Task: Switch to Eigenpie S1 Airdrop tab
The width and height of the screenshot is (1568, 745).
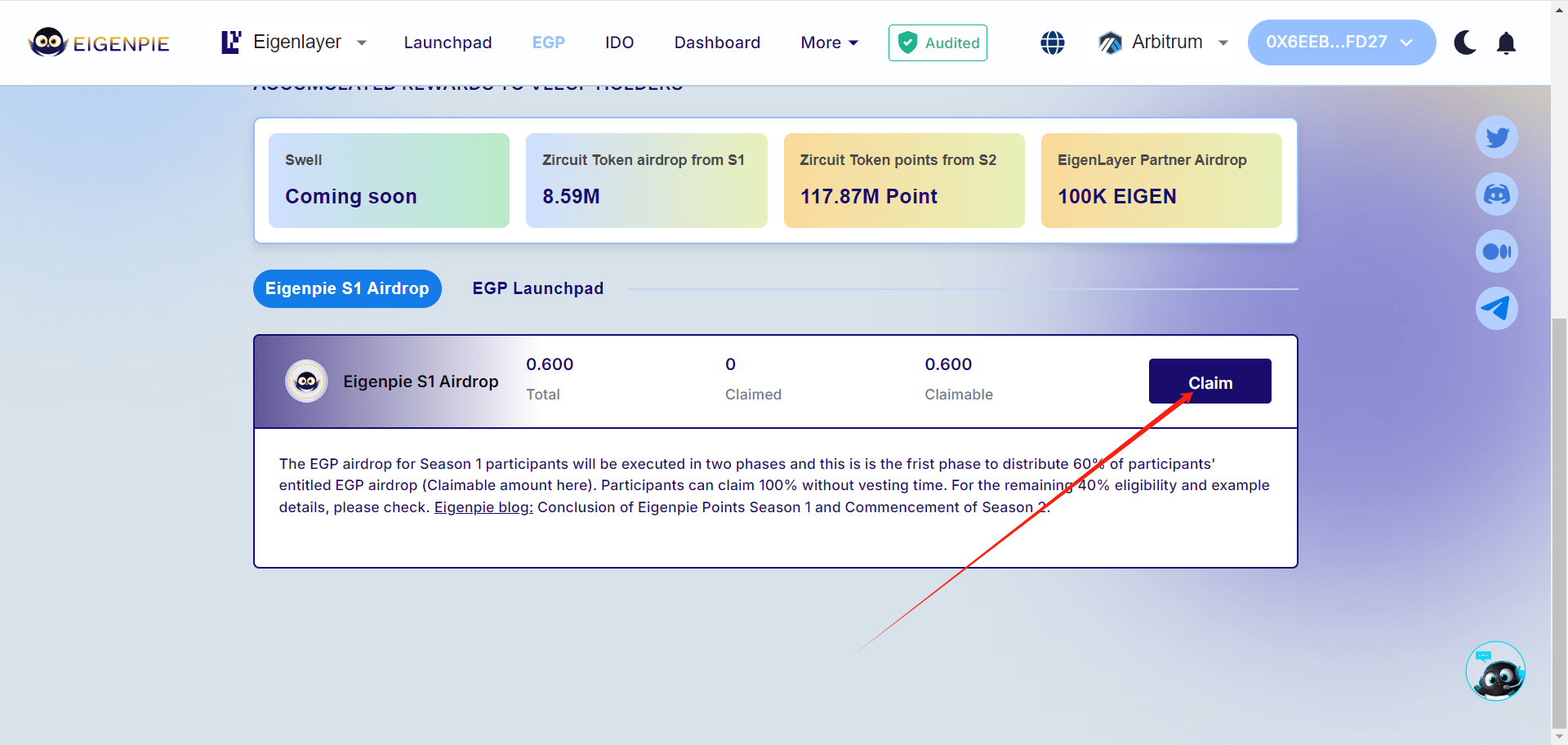Action: pyautogui.click(x=347, y=288)
